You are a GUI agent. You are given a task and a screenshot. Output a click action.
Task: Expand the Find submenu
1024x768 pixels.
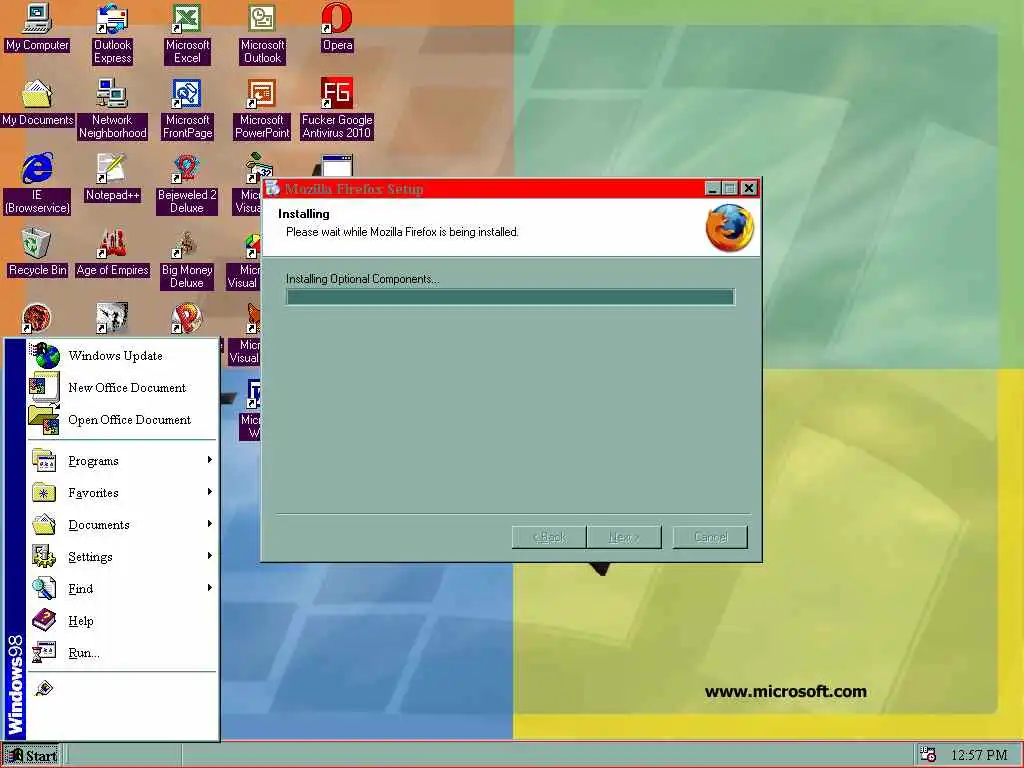point(122,588)
